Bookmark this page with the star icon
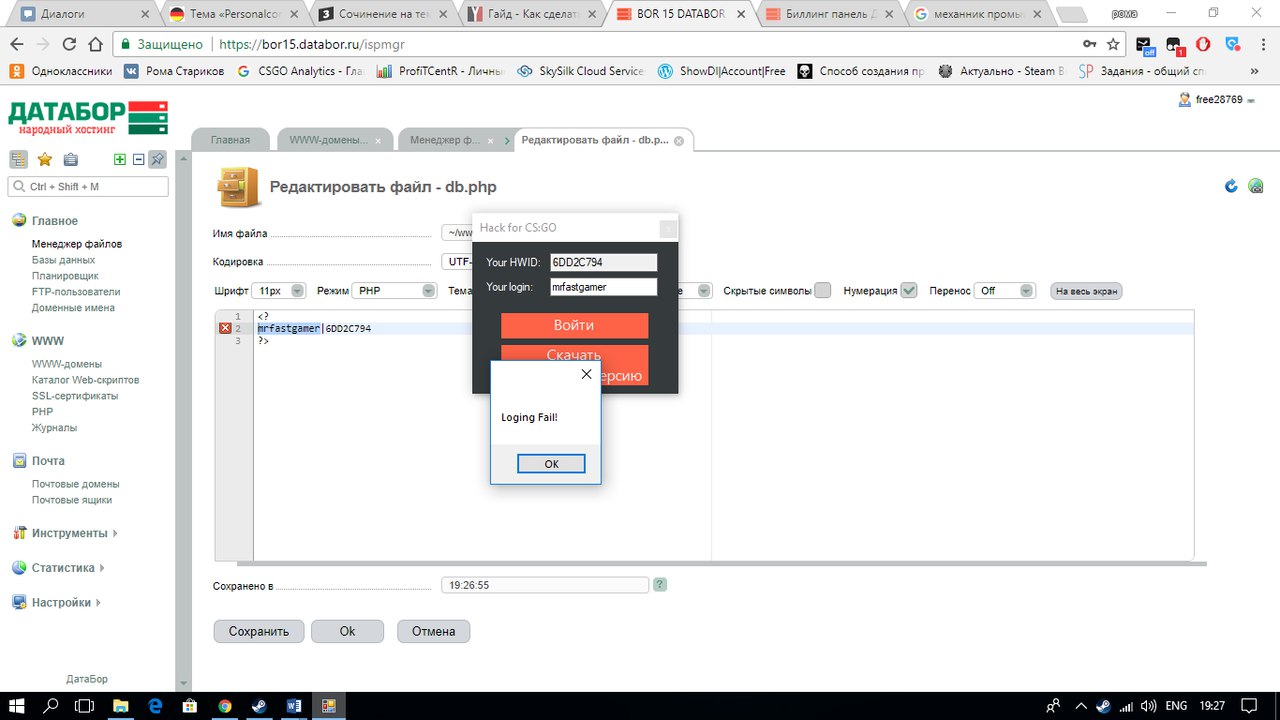Viewport: 1280px width, 720px height. coord(1113,44)
